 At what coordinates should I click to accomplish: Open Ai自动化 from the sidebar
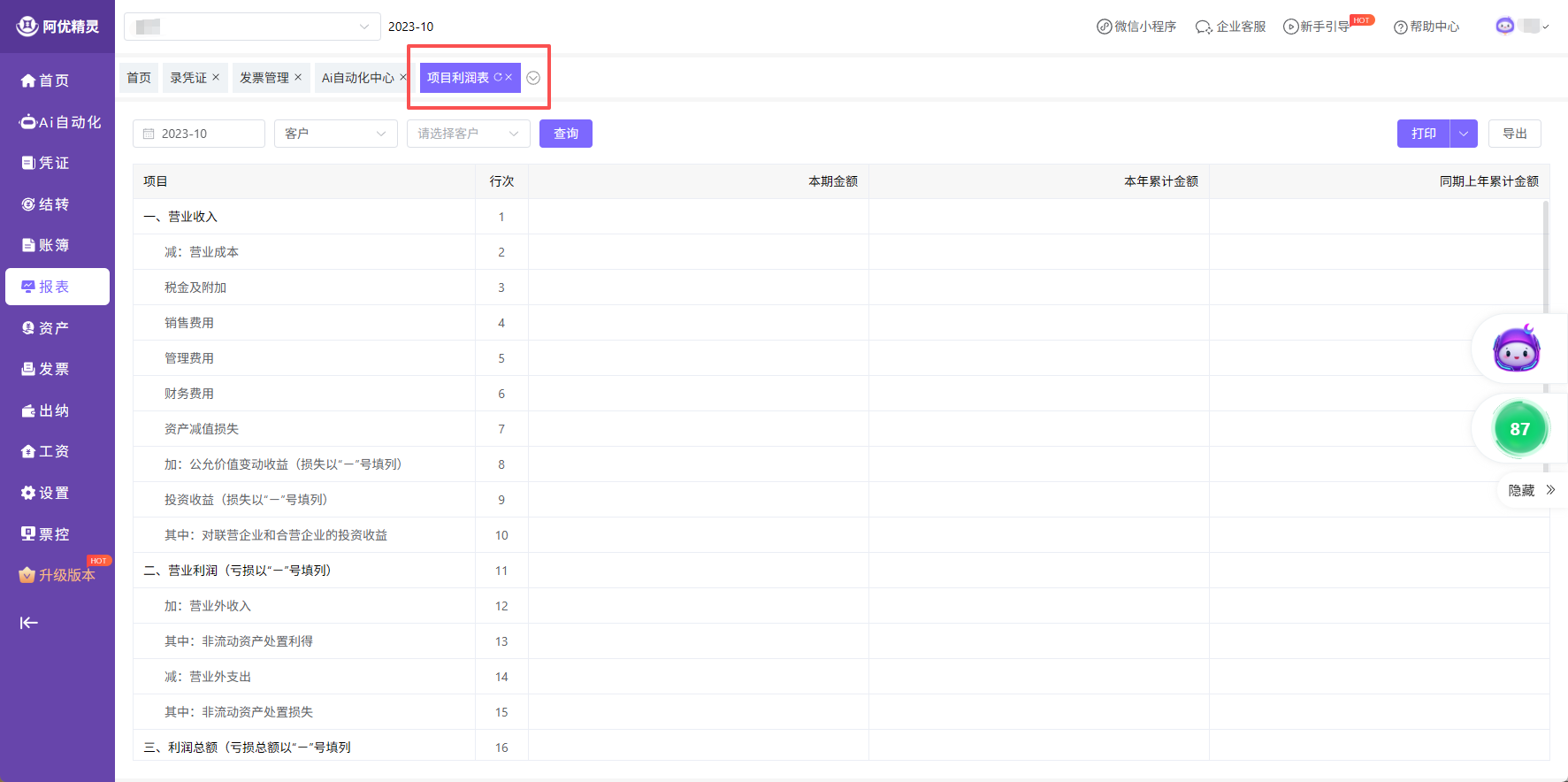click(x=58, y=122)
